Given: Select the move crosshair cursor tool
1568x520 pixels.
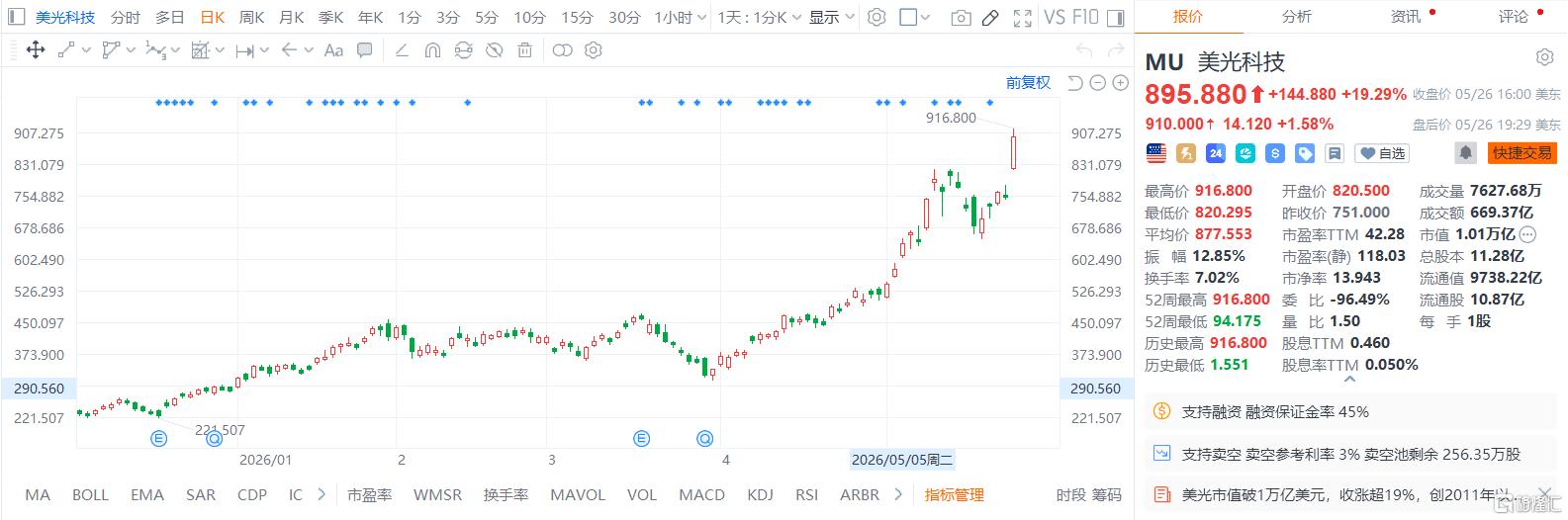Looking at the screenshot, I should pyautogui.click(x=36, y=50).
